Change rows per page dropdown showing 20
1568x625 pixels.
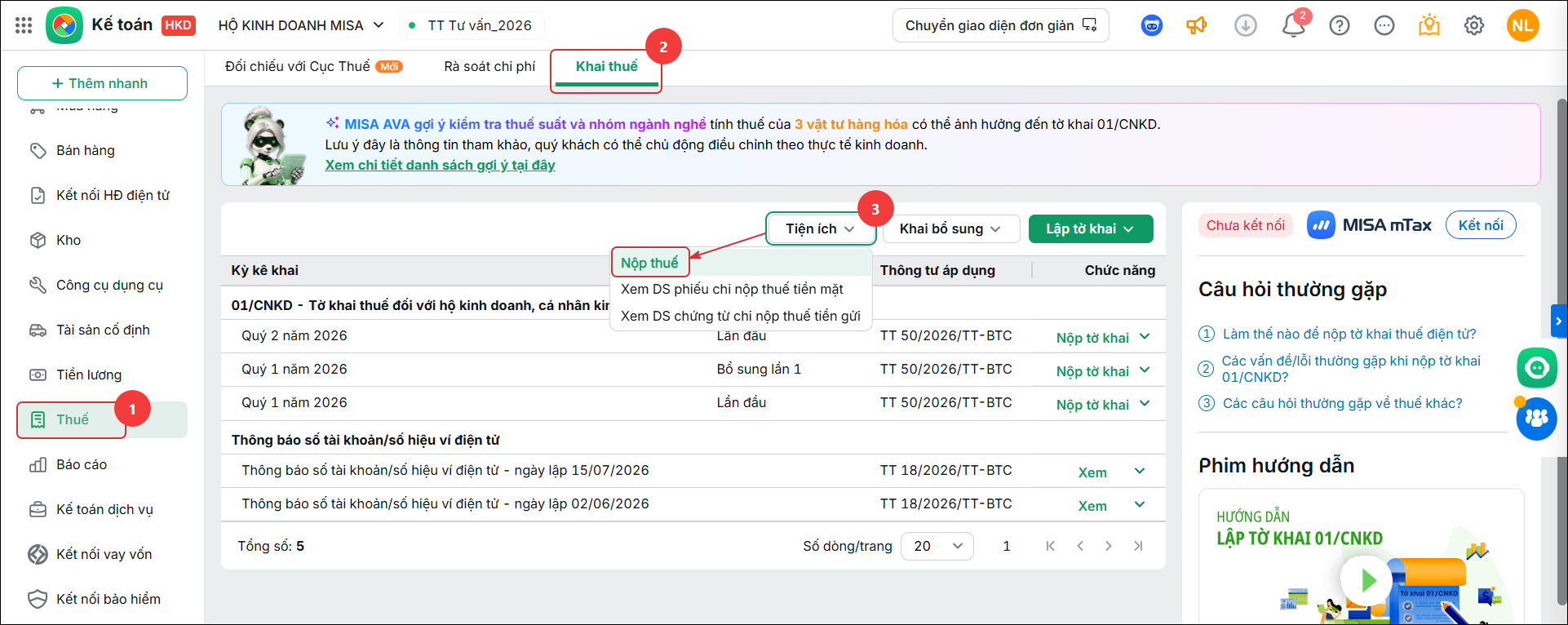click(937, 546)
